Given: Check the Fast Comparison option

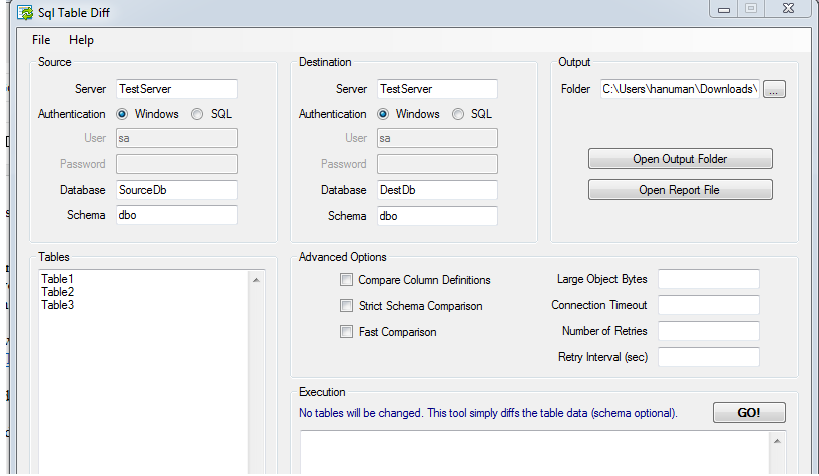Looking at the screenshot, I should (347, 332).
